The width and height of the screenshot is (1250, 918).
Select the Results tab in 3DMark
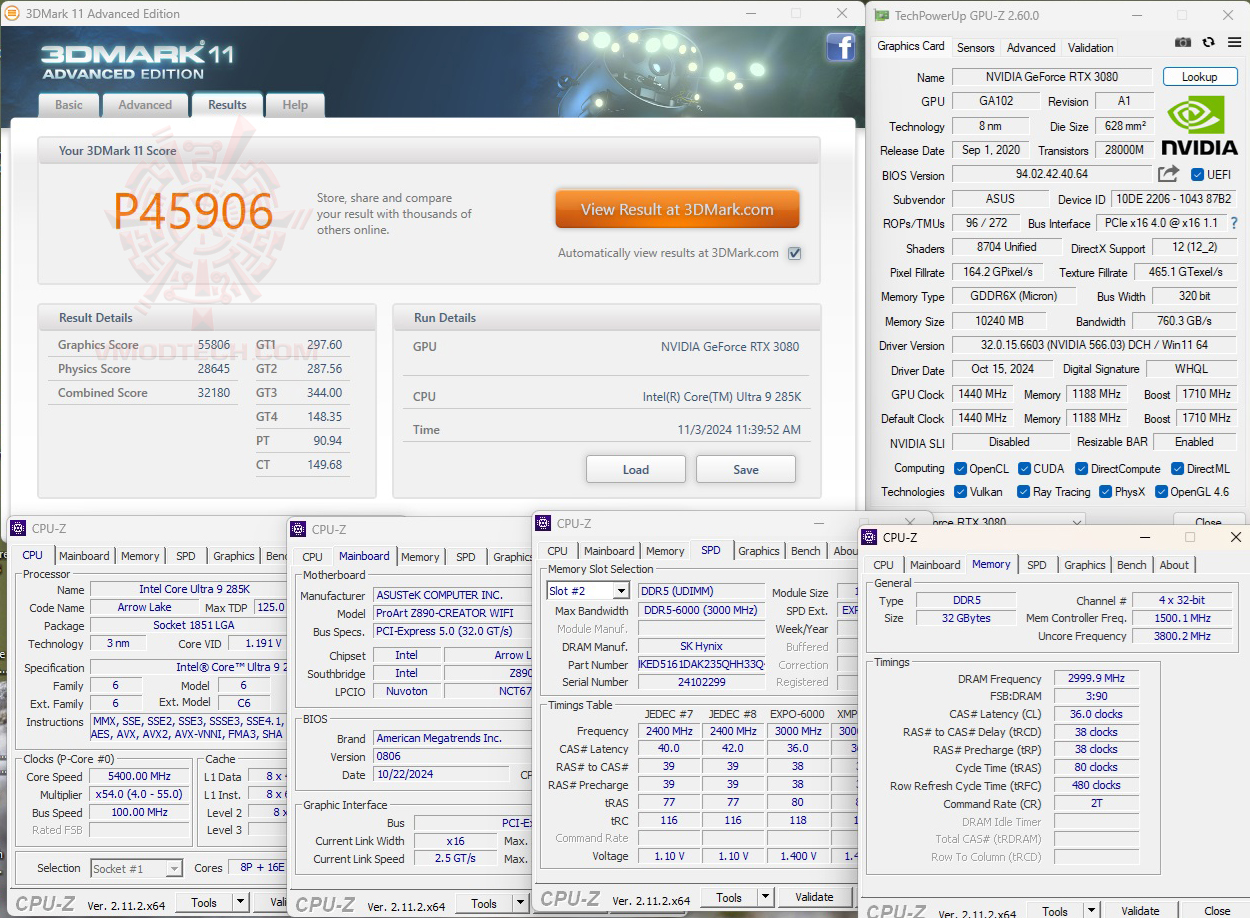coord(227,104)
